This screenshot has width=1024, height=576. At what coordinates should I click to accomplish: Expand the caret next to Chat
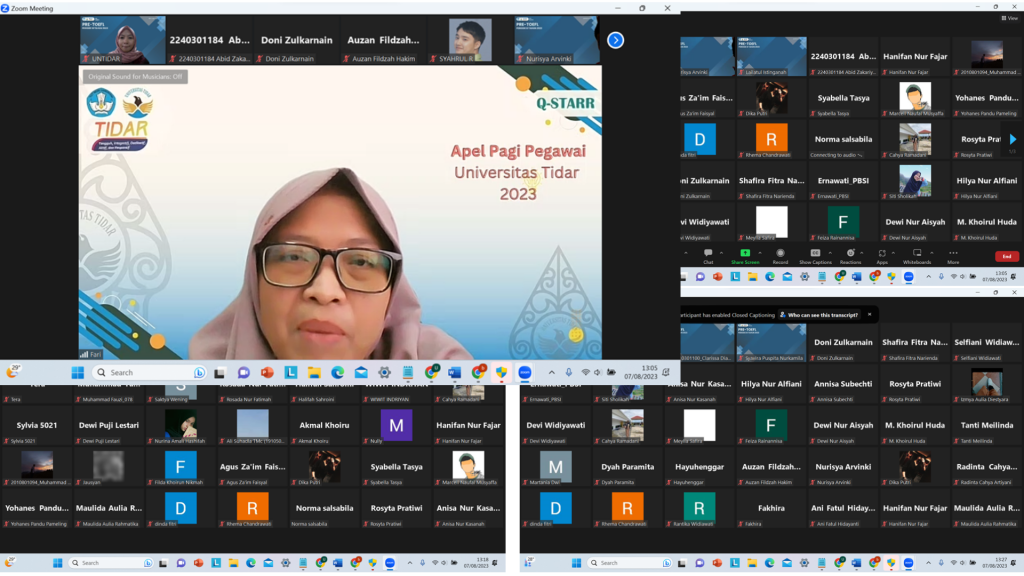[x=721, y=253]
